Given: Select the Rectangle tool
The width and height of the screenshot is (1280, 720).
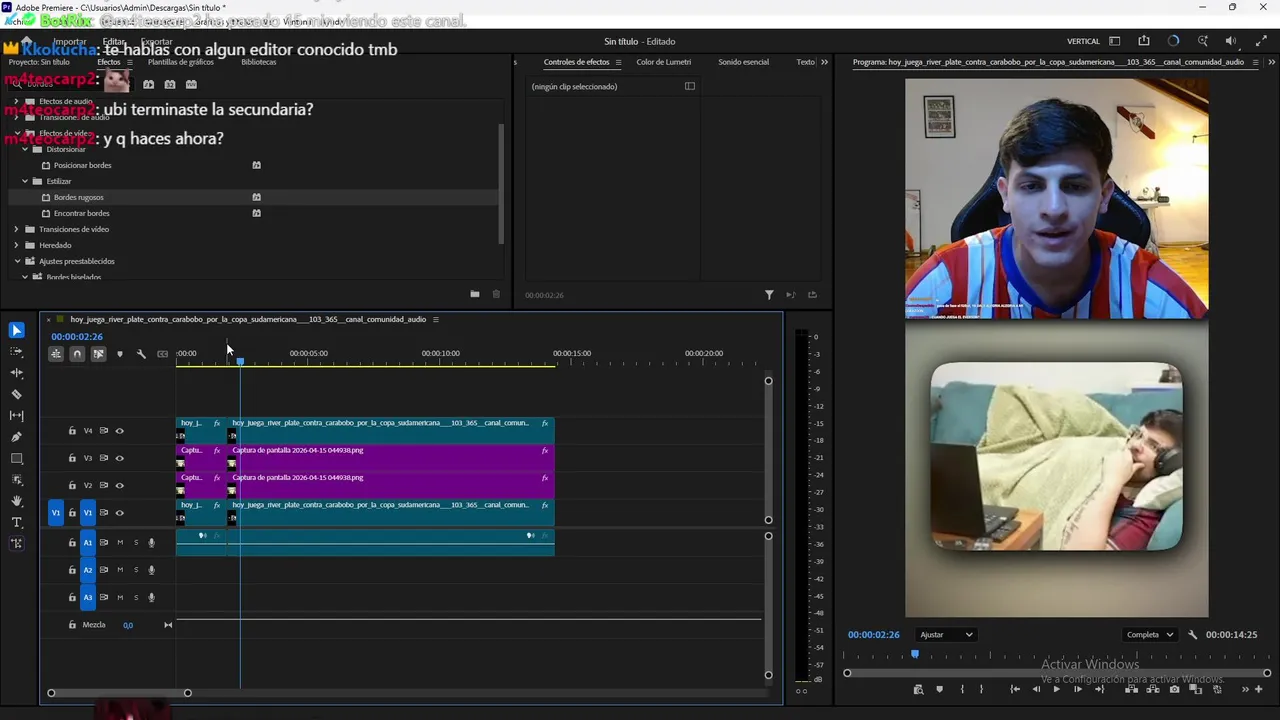Looking at the screenshot, I should (17, 458).
